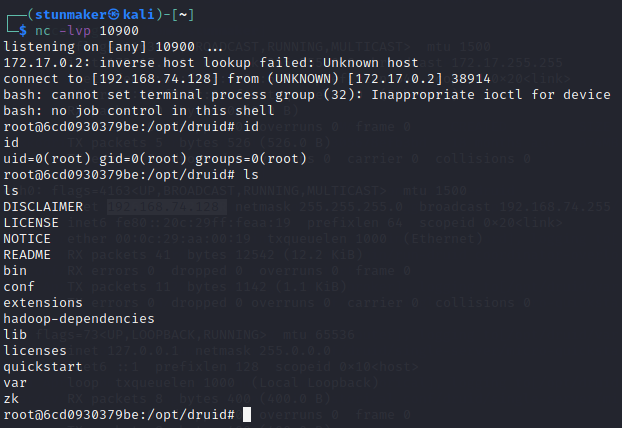Click the 'inverse host lookup failed' message
622x428 pixels.
tap(186, 63)
